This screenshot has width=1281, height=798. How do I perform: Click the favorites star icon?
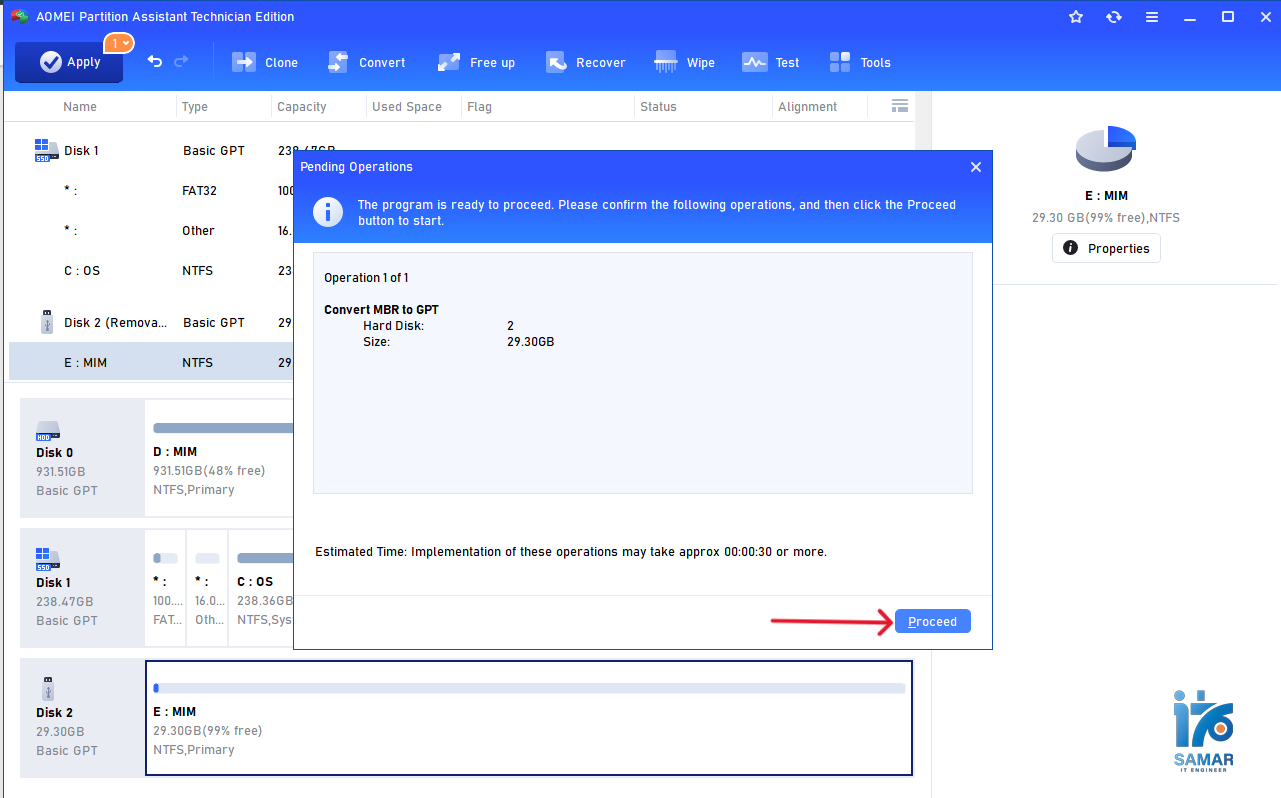click(1076, 17)
